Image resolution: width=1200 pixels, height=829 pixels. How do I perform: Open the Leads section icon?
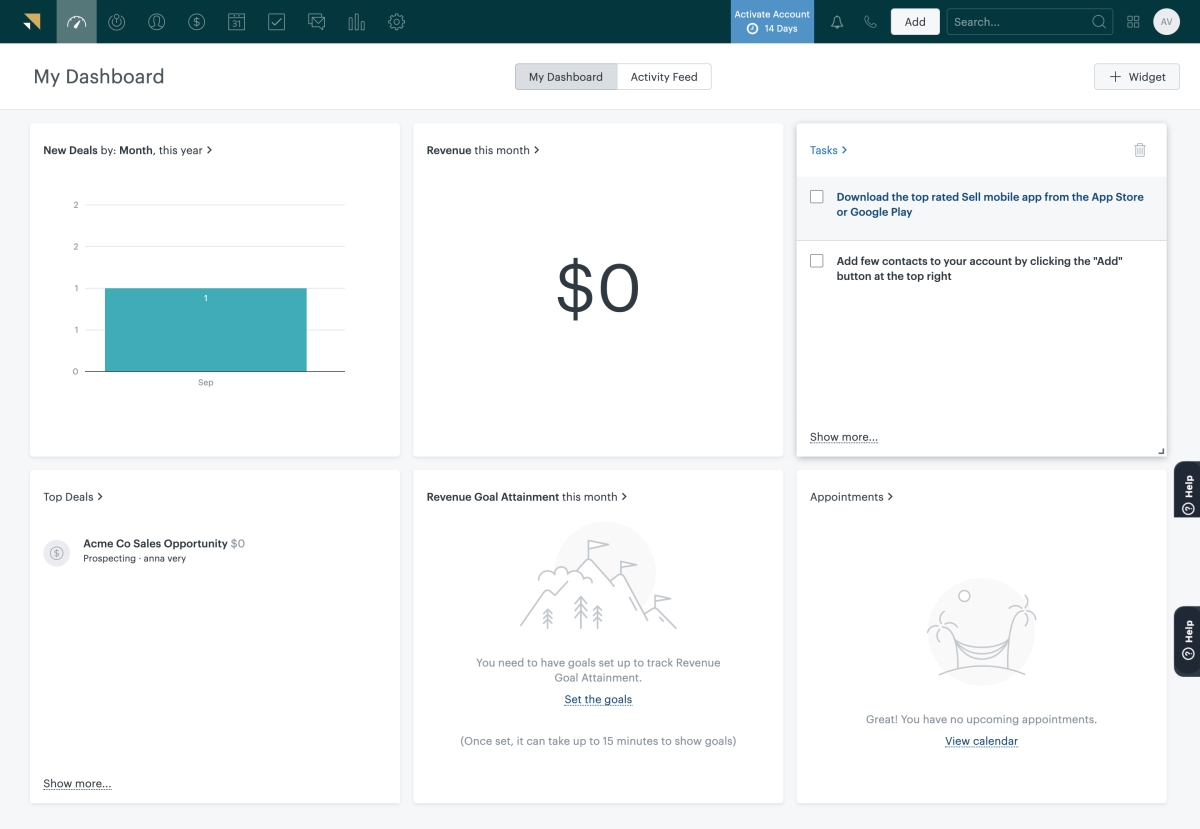coord(117,21)
